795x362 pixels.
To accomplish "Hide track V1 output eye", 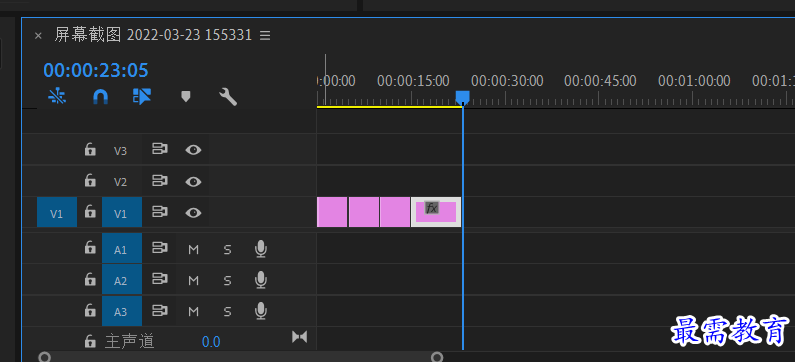I will coord(193,212).
